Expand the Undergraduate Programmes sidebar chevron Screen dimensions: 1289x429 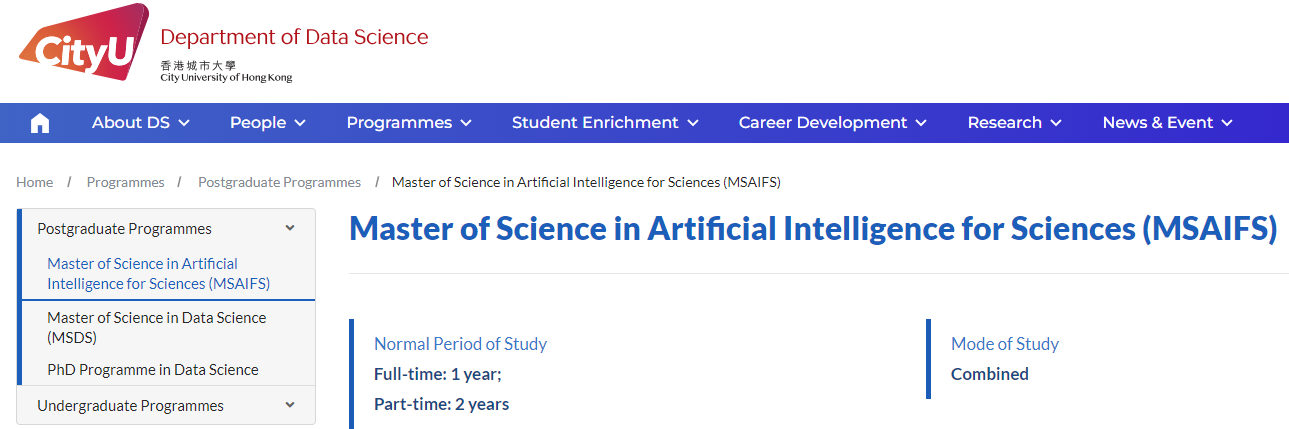290,405
